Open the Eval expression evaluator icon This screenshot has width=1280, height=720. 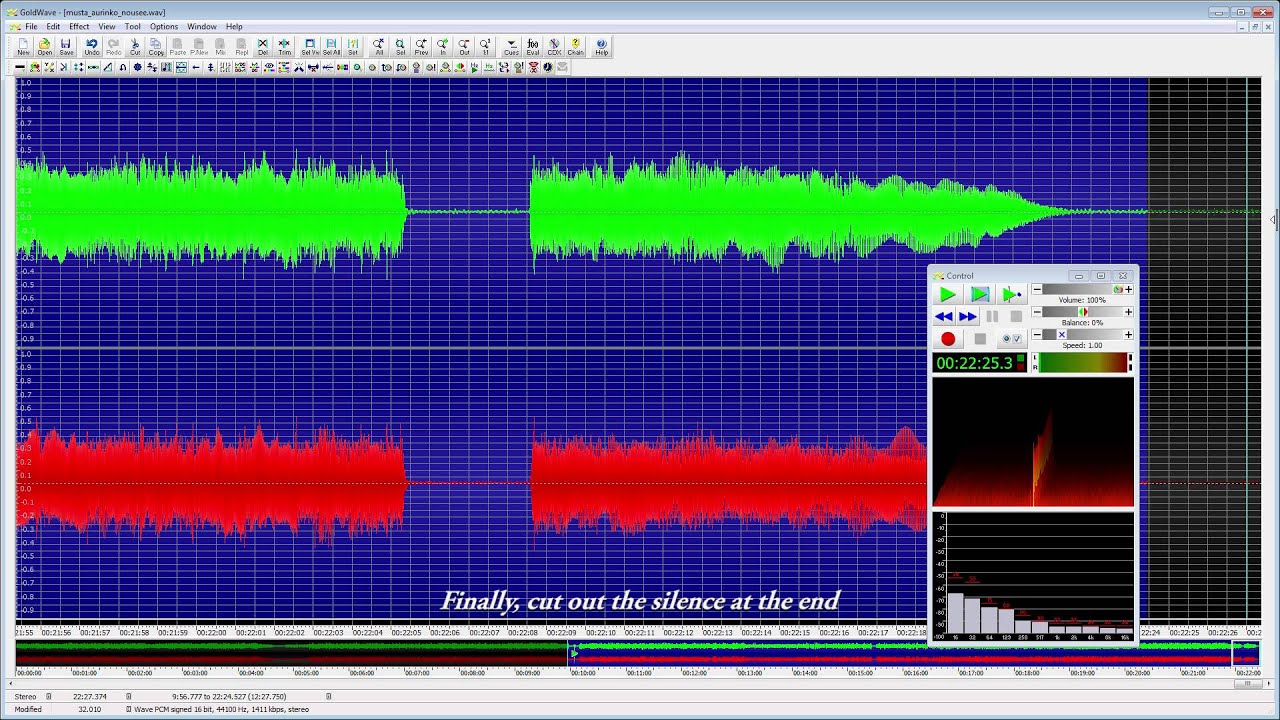533,47
